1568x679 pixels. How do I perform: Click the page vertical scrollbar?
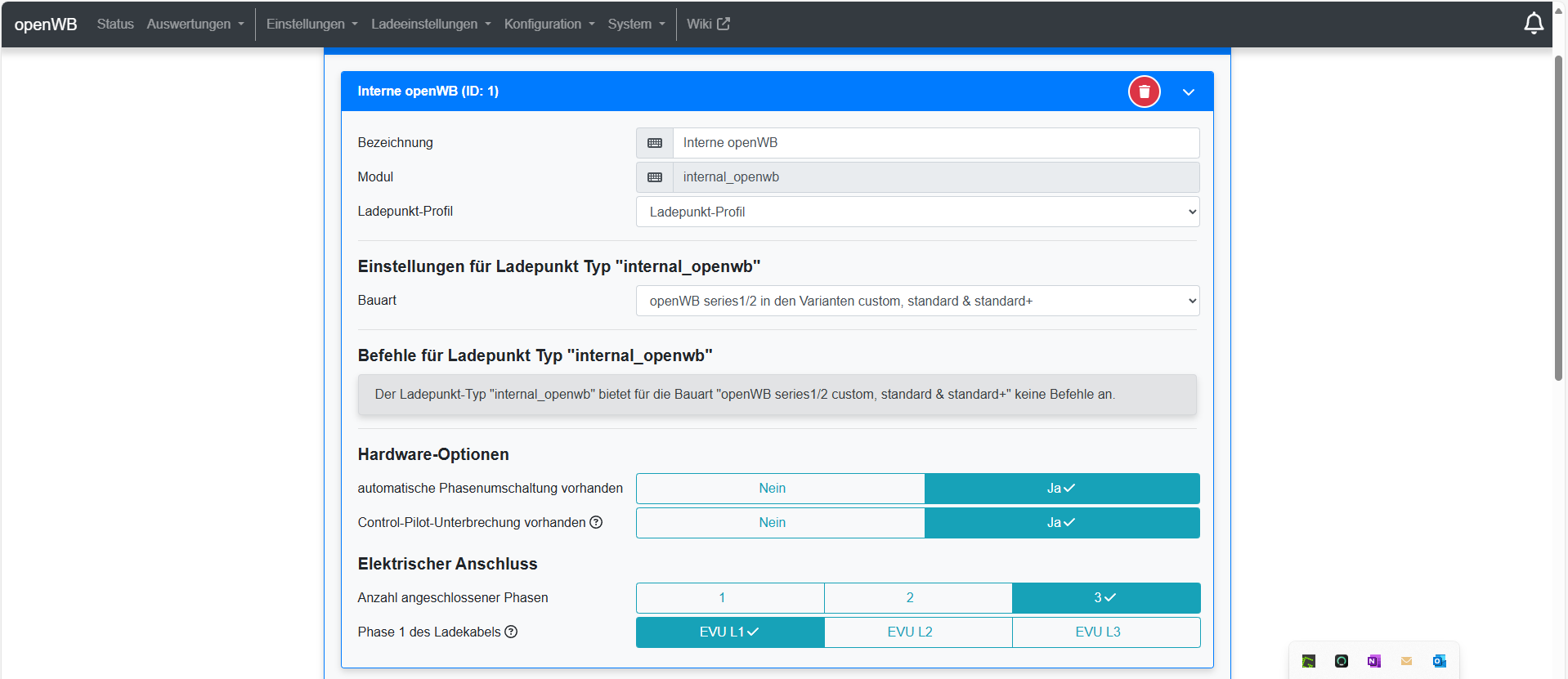coord(1558,217)
